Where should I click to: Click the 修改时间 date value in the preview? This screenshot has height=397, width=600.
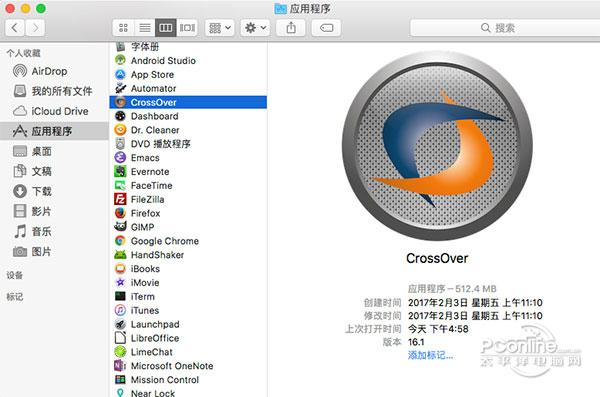(x=475, y=316)
